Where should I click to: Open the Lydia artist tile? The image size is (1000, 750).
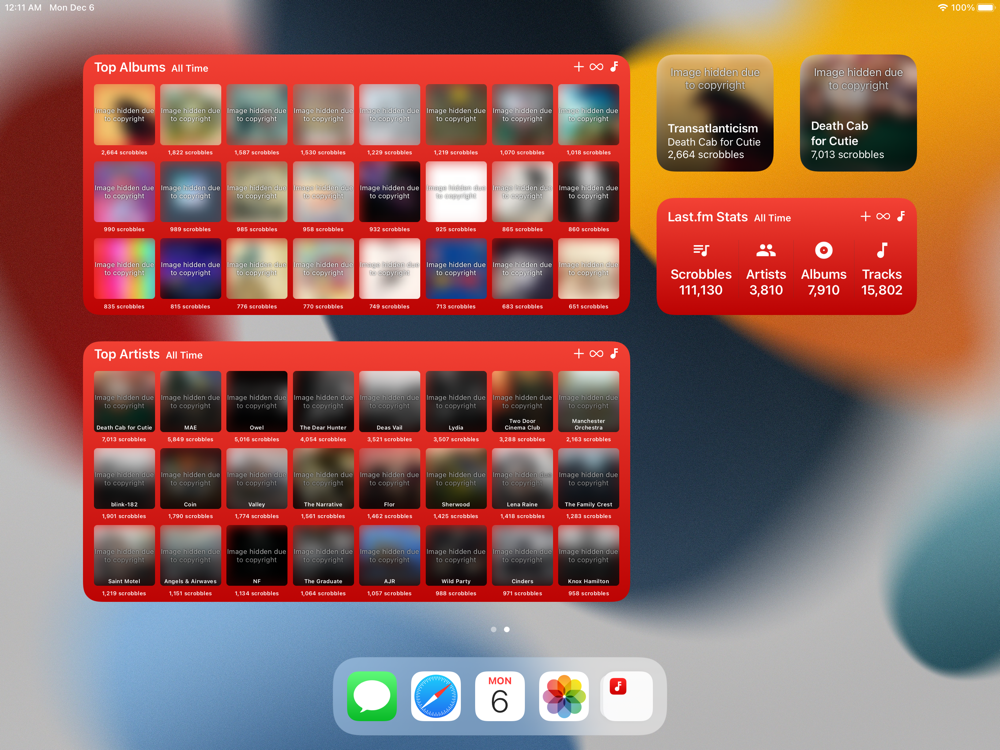pyautogui.click(x=456, y=402)
